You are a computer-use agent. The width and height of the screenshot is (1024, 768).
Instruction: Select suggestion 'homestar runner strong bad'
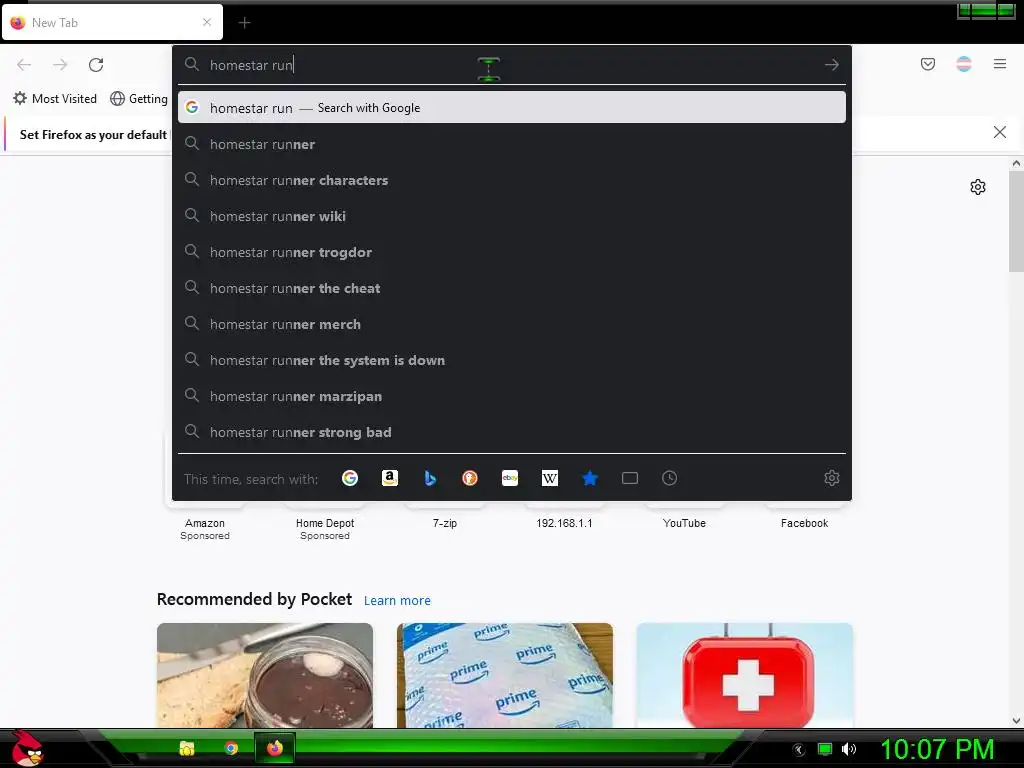click(x=511, y=432)
